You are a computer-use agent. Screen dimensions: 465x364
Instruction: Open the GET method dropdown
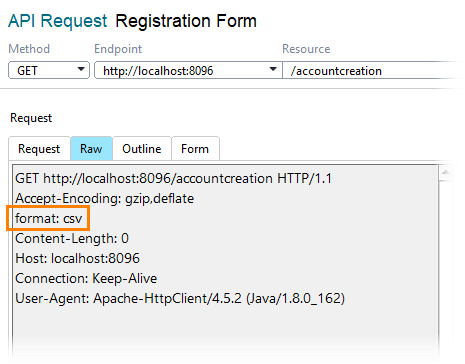pos(49,70)
